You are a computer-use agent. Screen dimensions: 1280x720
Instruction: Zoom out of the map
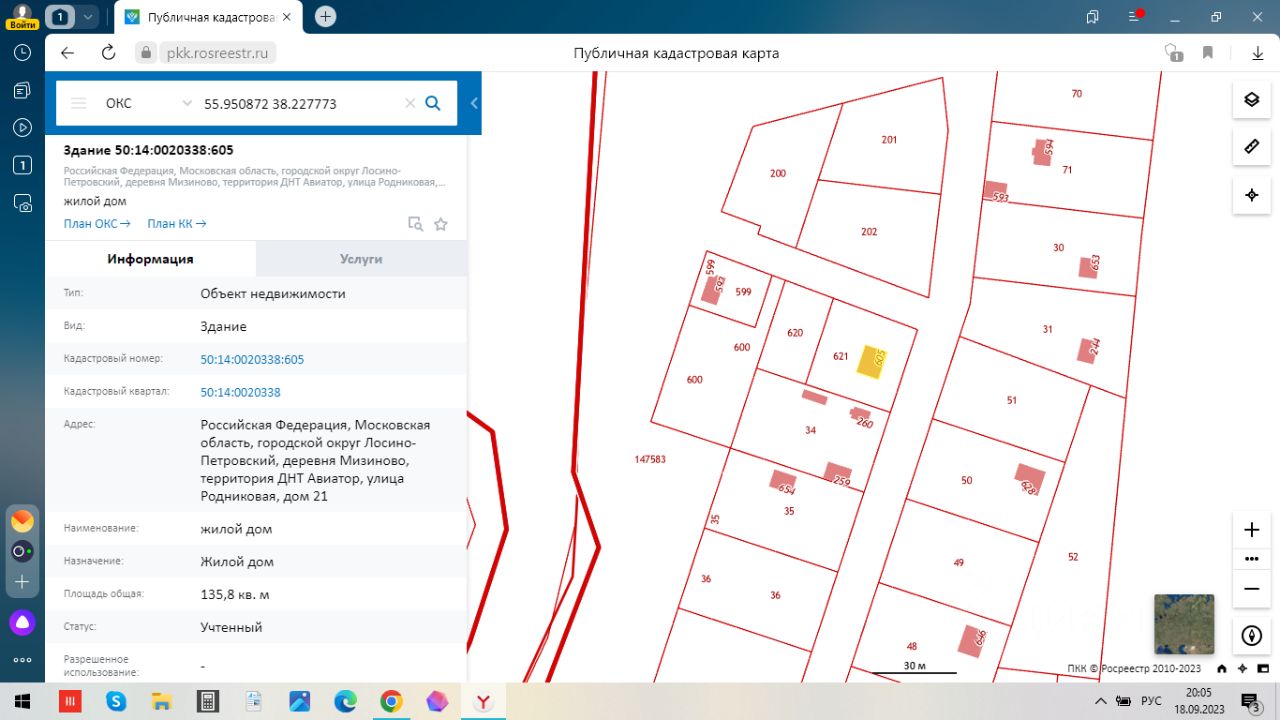1251,589
